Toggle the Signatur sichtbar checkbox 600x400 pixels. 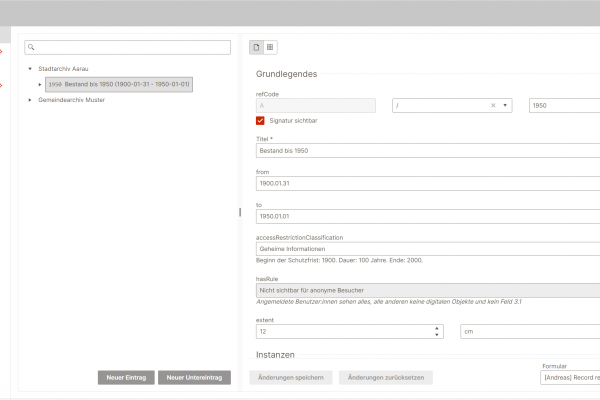point(260,121)
